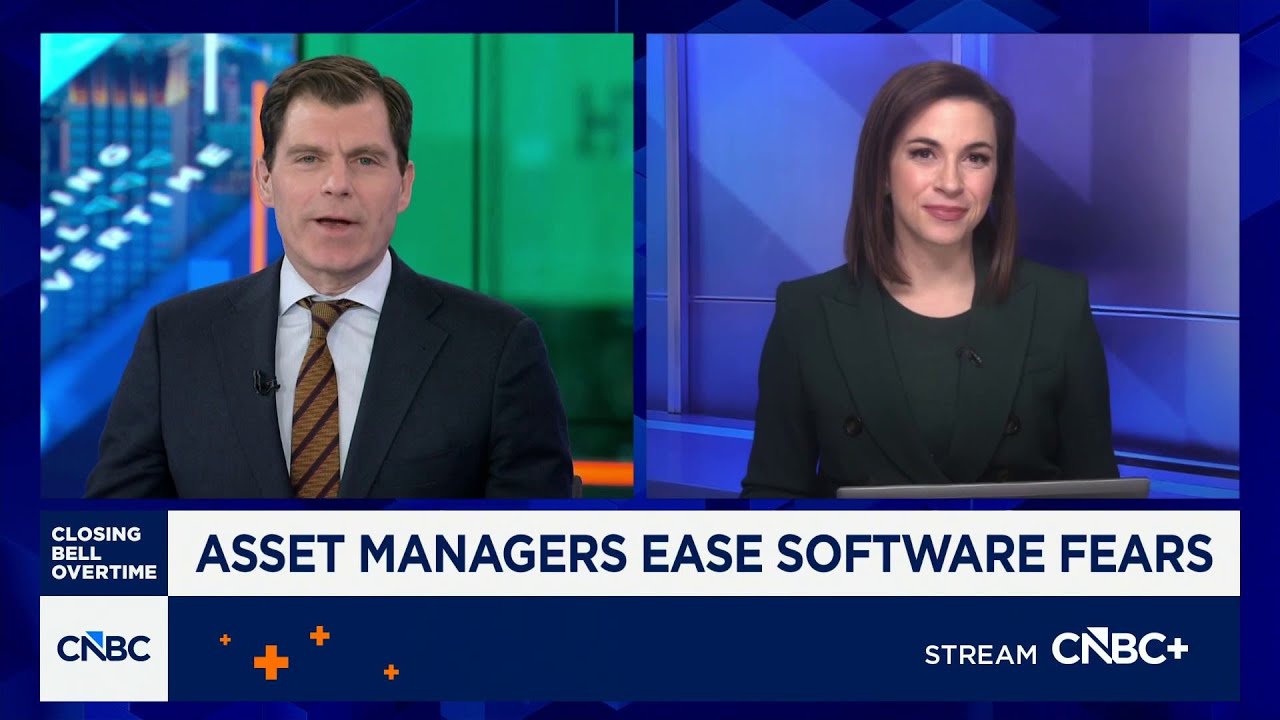
Task: Click the upper medium orange plus sign
Action: [319, 635]
